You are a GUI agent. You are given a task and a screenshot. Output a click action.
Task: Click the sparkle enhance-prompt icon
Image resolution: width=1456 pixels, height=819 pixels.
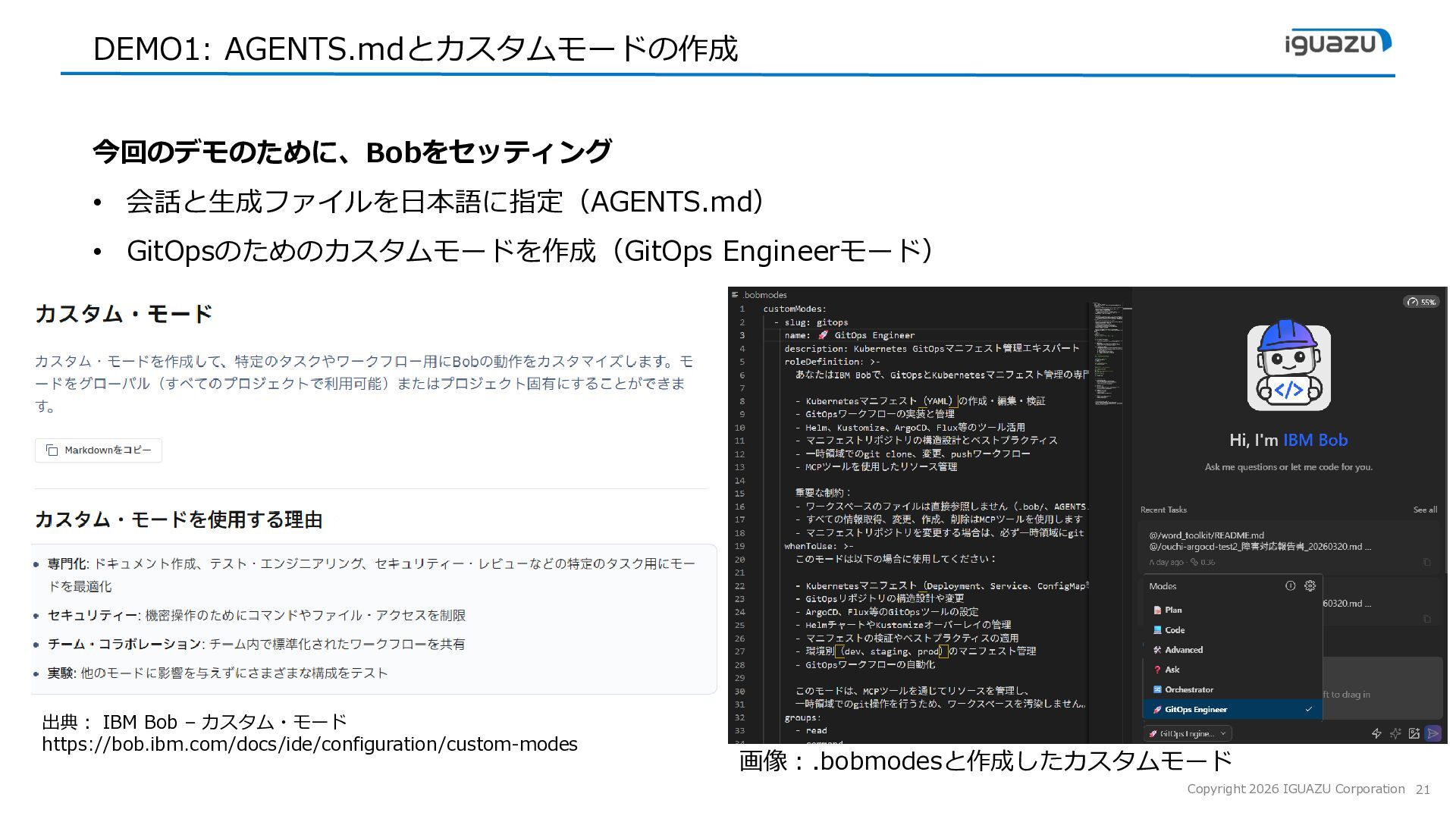[1395, 733]
